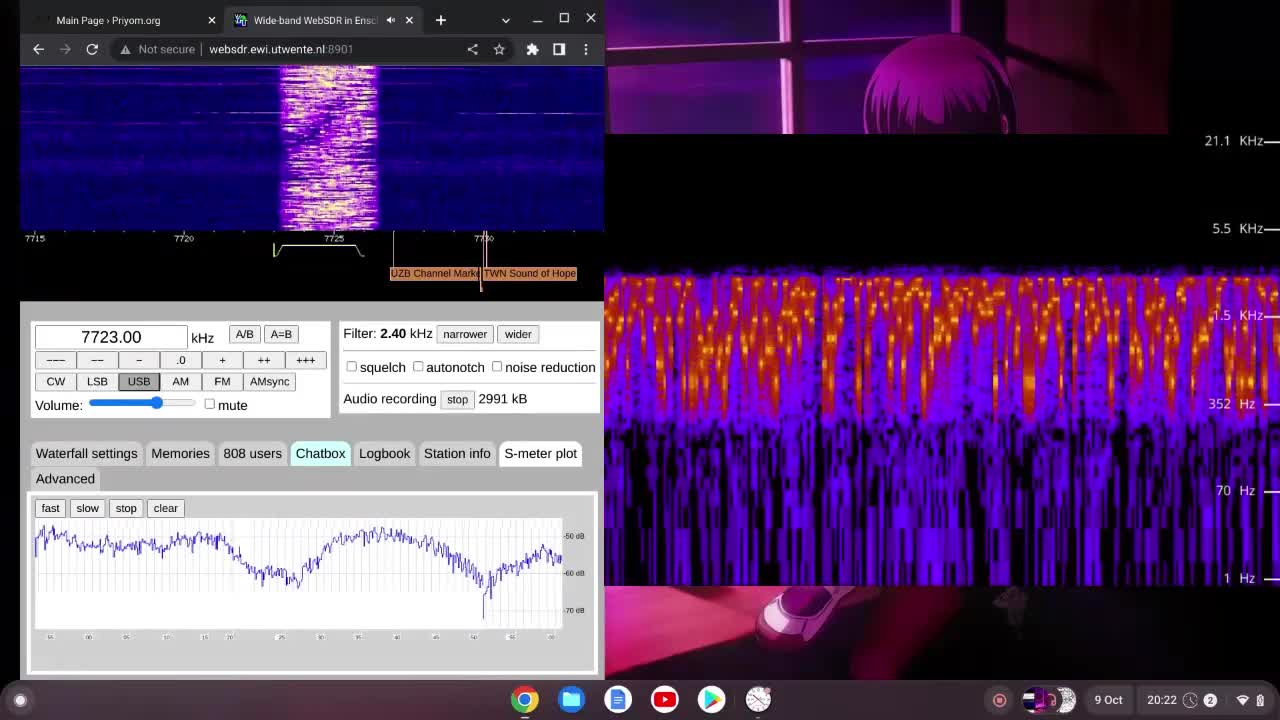This screenshot has height=720, width=1280.
Task: Open Chrome from the shelf
Action: (525, 700)
